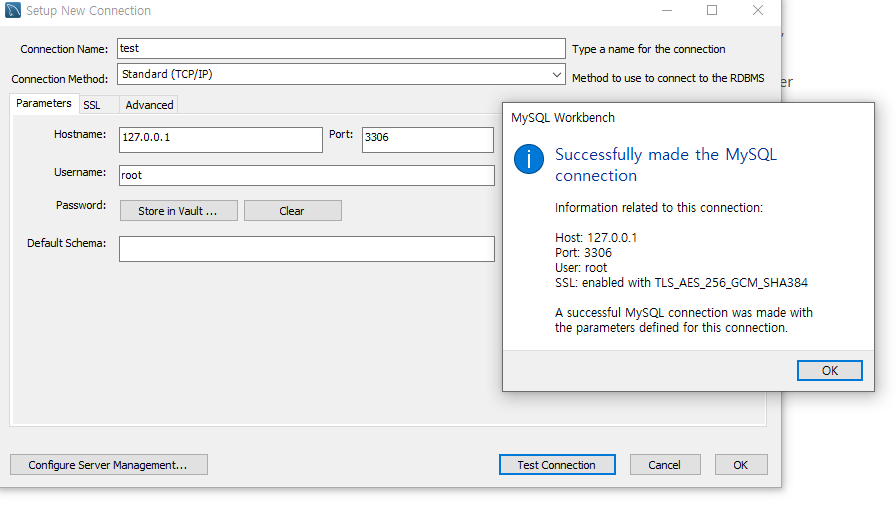Click the 'Successfully made the MySQL connection' heading
The height and width of the screenshot is (530, 896).
click(666, 165)
